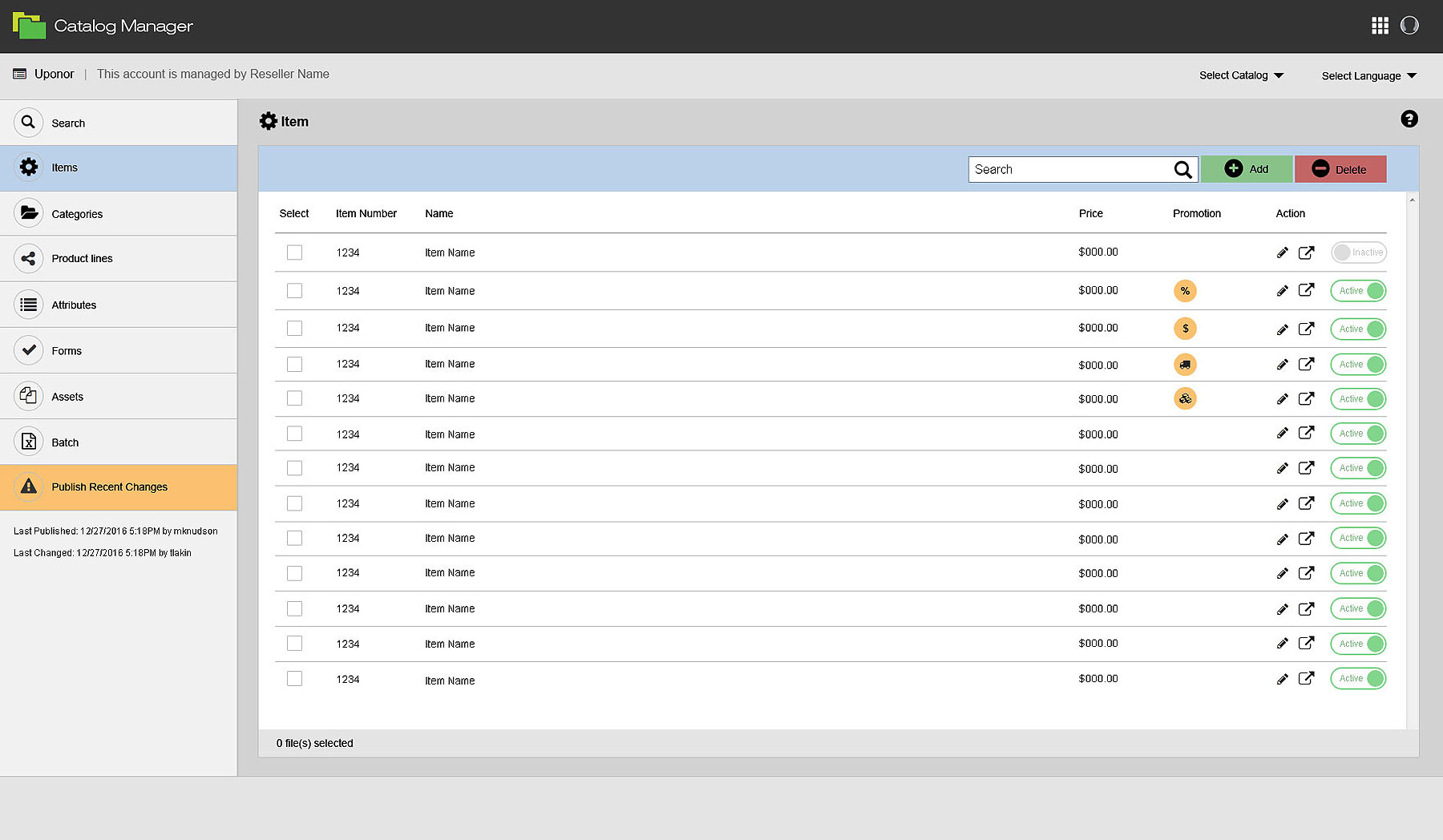Click the Catalog Manager folder logo
1443x840 pixels.
[x=29, y=26]
